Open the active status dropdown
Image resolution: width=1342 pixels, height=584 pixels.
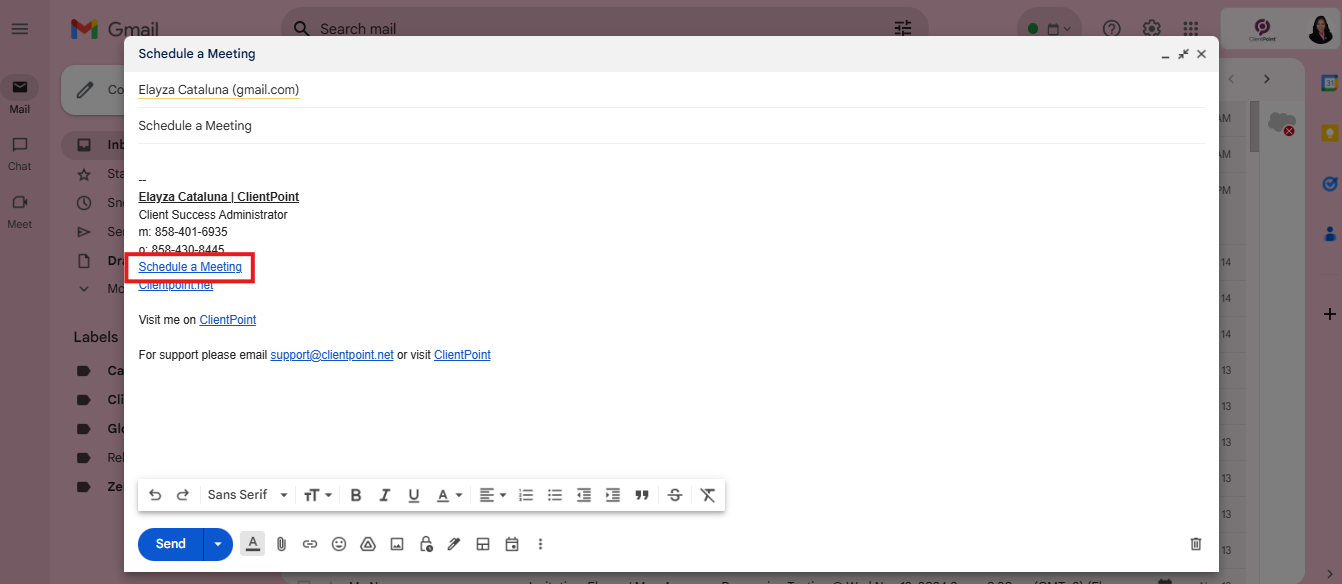[x=1050, y=29]
